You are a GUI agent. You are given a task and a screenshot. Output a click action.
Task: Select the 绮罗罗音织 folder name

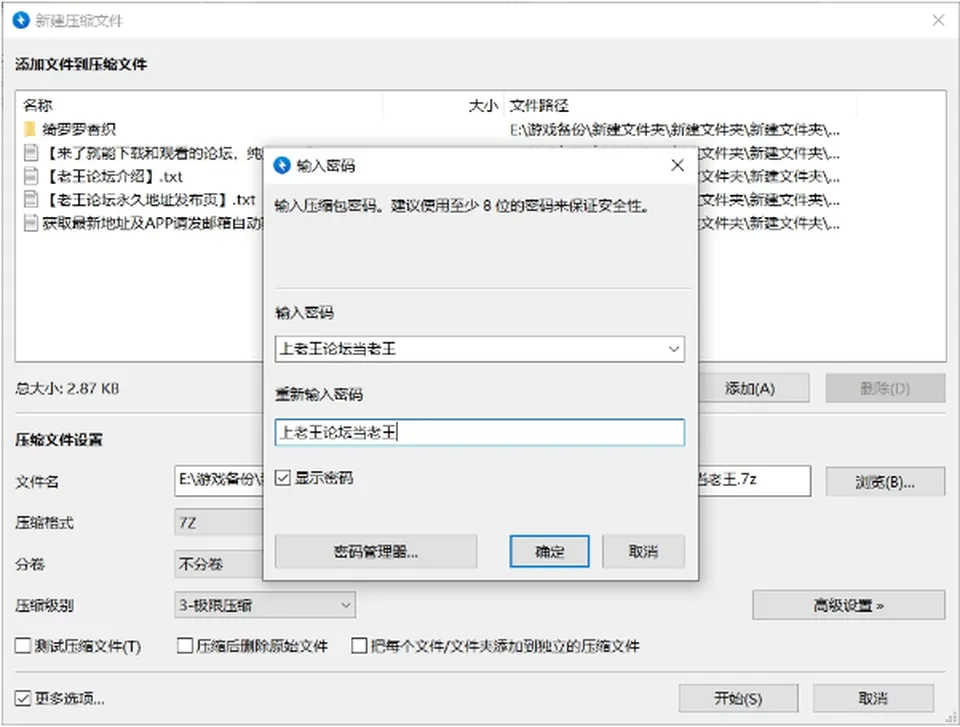79,129
